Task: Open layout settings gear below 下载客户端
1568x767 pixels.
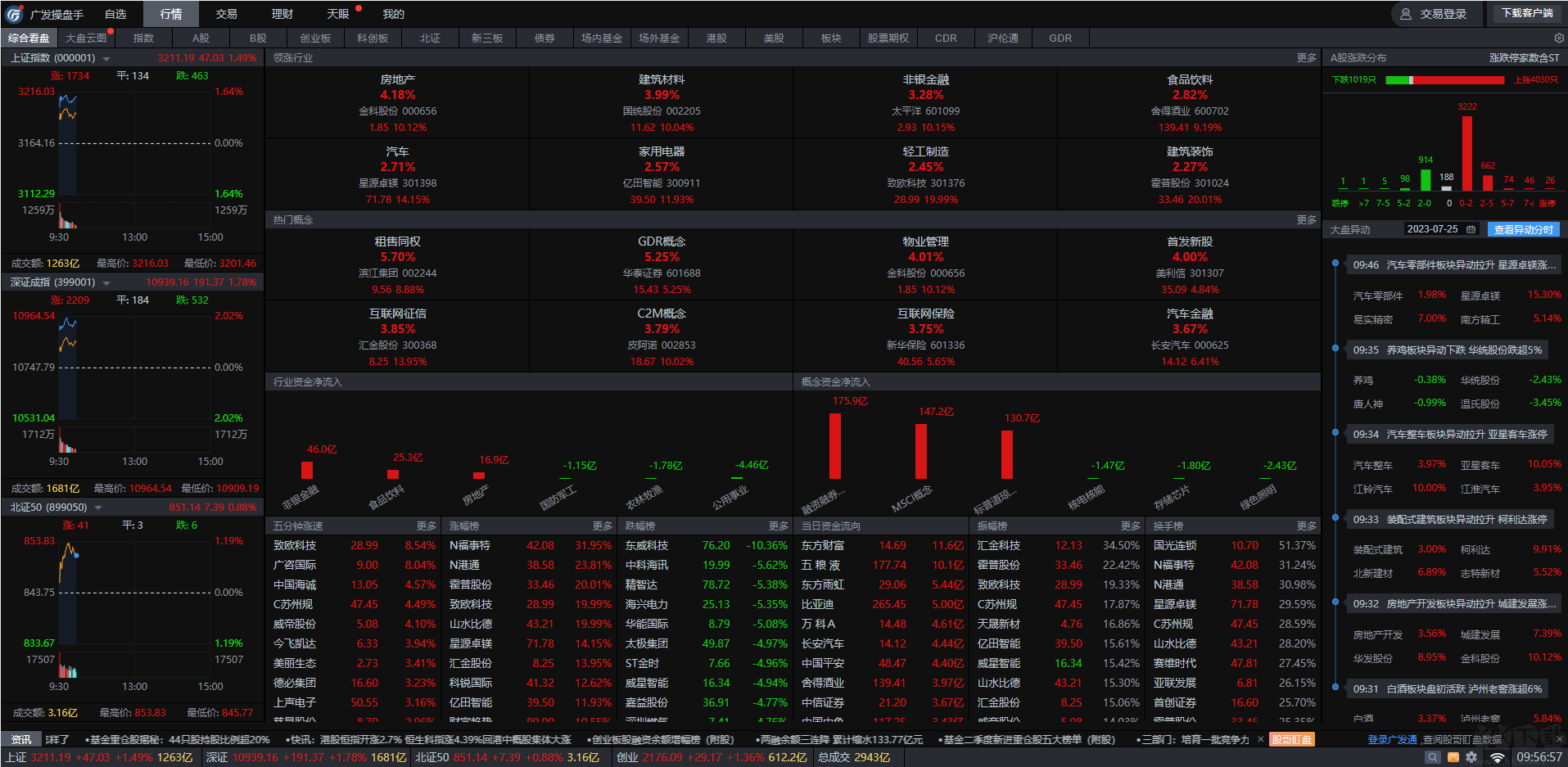Action: pyautogui.click(x=1559, y=38)
